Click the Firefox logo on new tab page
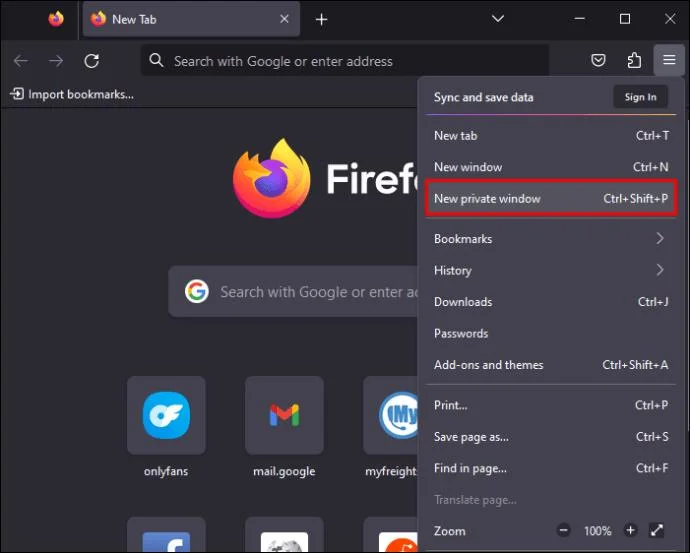The height and width of the screenshot is (553, 690). (x=272, y=178)
